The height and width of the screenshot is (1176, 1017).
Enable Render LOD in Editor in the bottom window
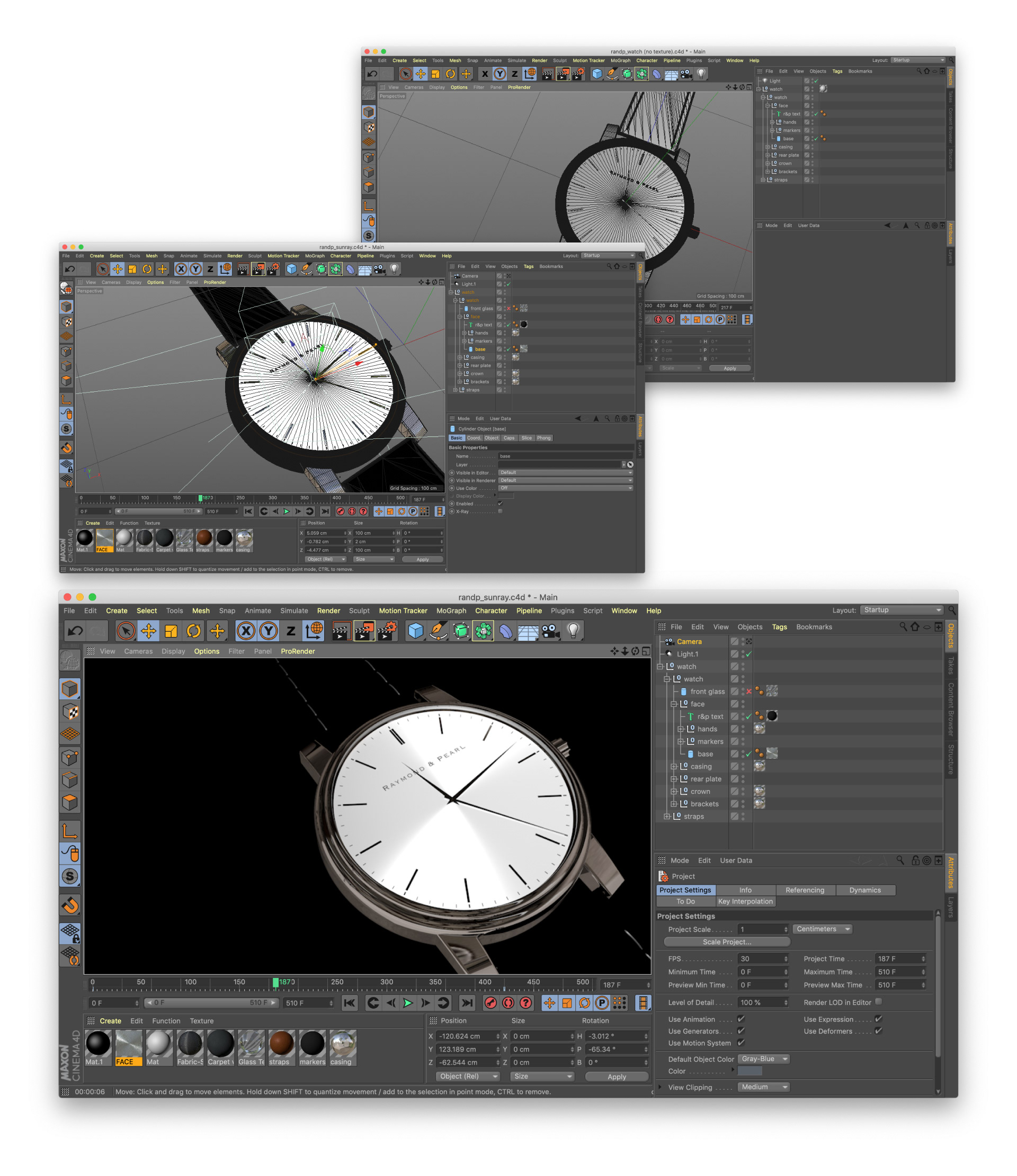(878, 1001)
